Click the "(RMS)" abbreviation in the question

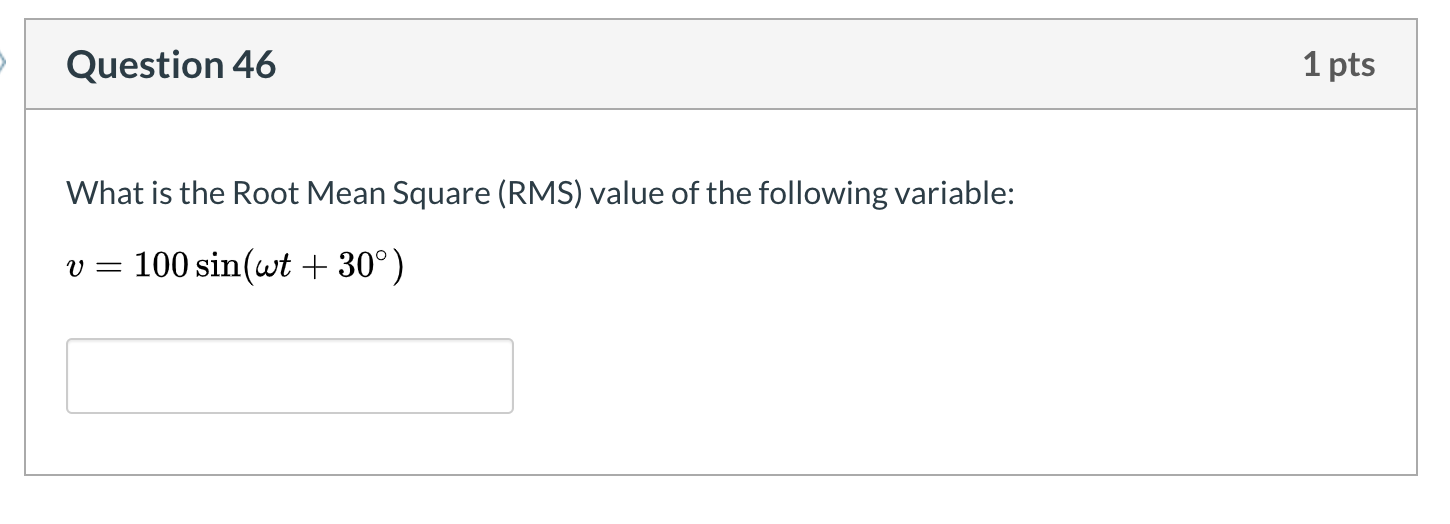coord(538,193)
